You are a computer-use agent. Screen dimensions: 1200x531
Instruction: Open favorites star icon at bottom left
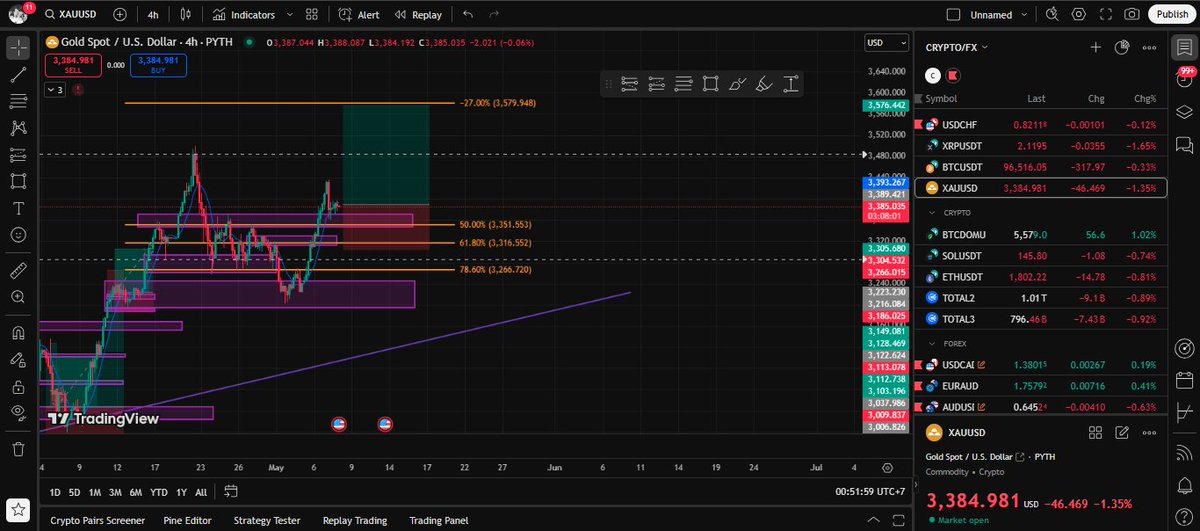[18, 510]
